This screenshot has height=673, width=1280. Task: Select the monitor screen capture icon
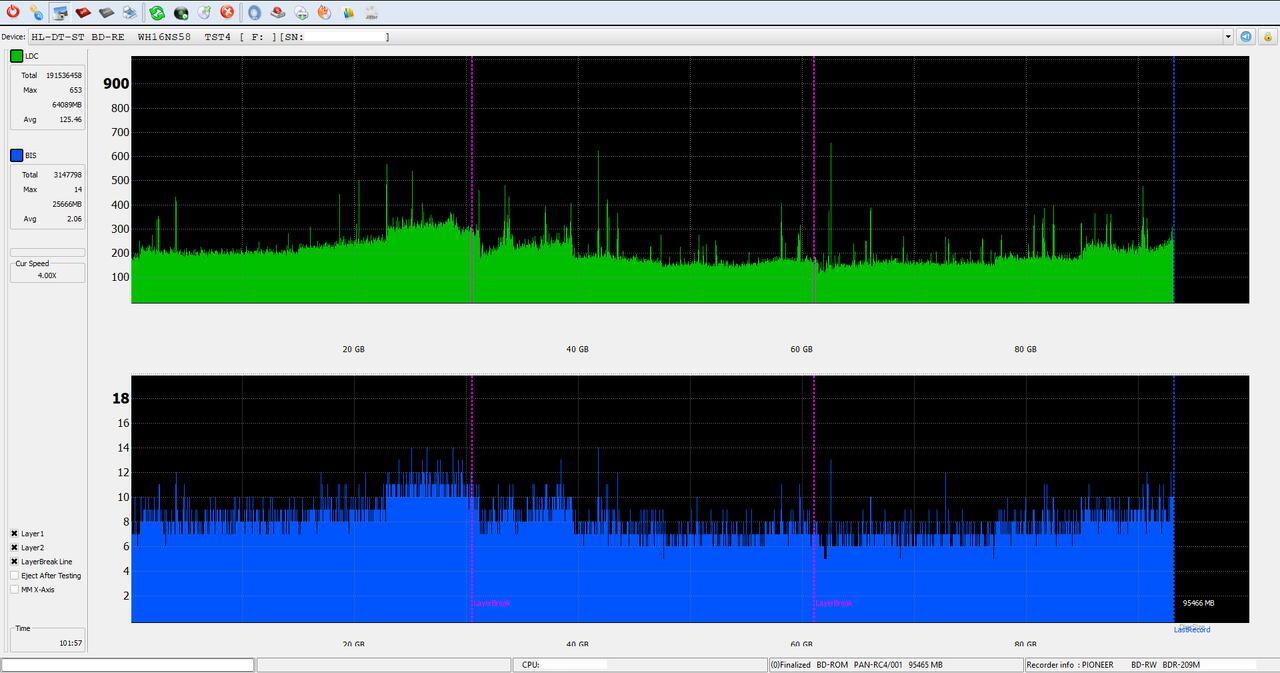click(60, 12)
